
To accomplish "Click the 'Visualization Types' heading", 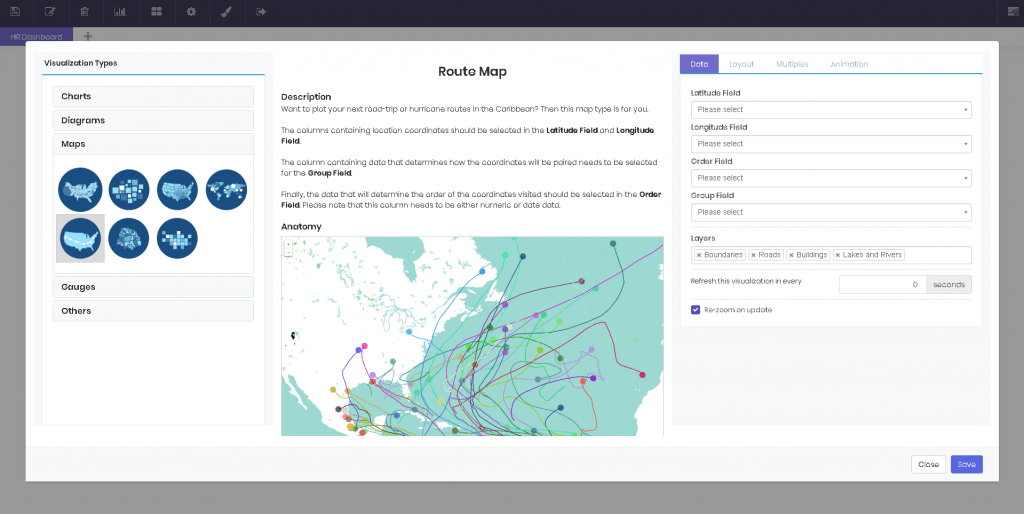I will tap(81, 63).
